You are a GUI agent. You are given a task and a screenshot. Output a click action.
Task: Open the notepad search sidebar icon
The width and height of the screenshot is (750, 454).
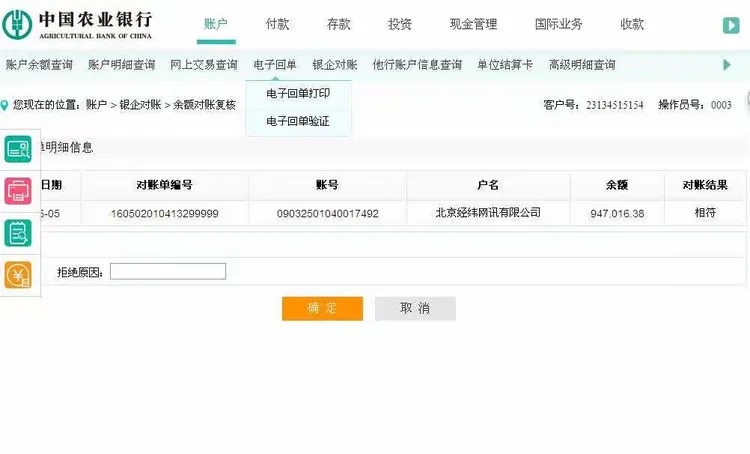coord(18,233)
